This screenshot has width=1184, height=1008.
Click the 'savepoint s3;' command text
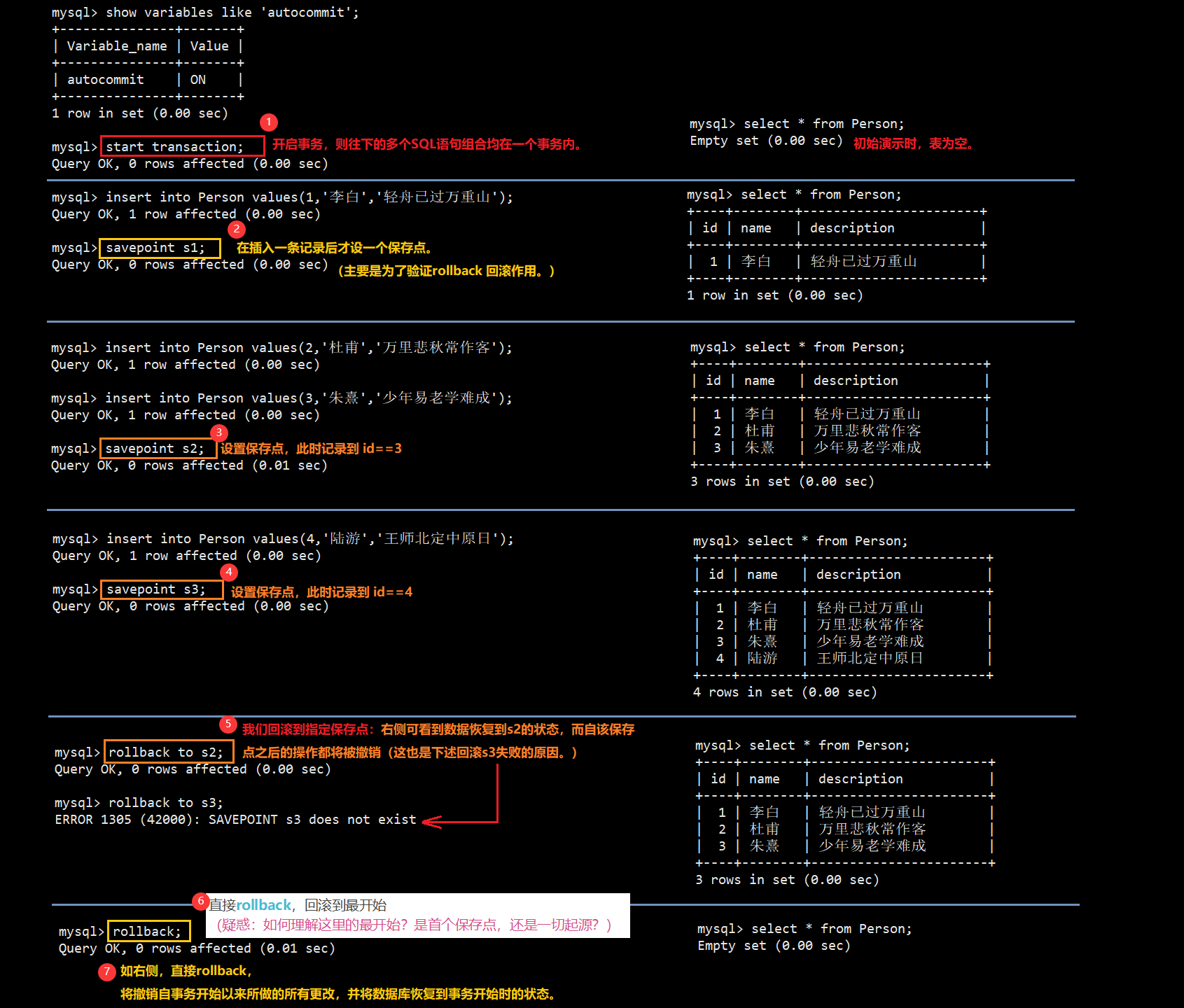tap(156, 589)
